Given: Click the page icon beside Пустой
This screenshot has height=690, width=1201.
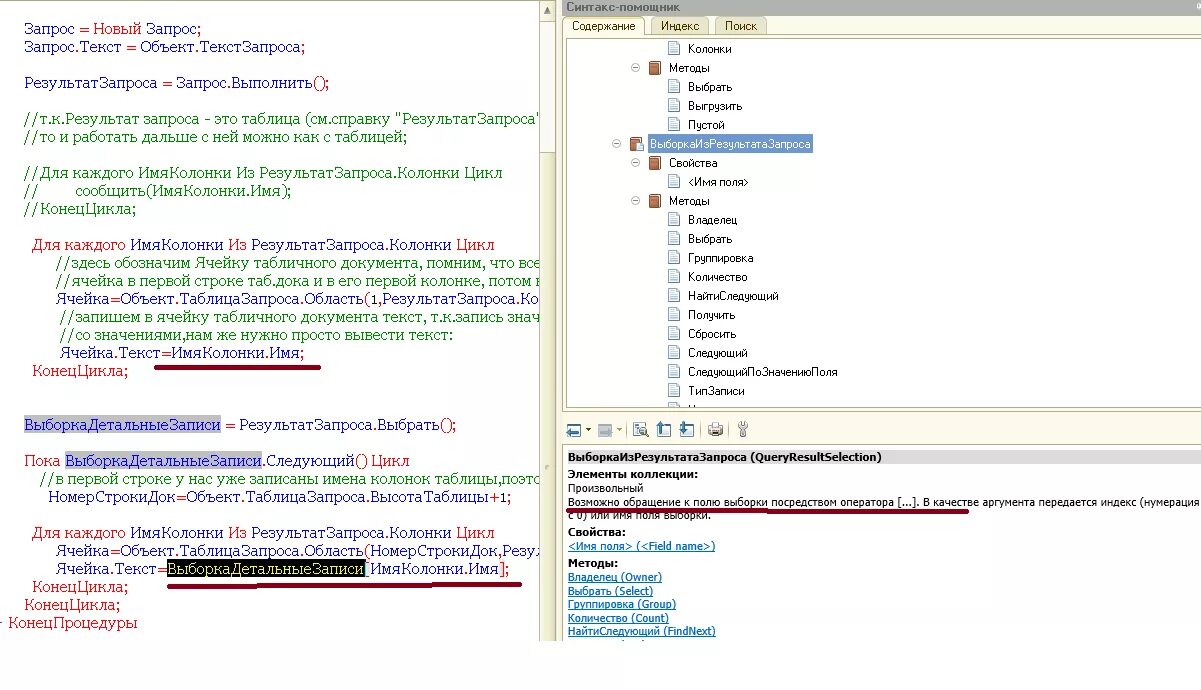Looking at the screenshot, I should [x=674, y=124].
